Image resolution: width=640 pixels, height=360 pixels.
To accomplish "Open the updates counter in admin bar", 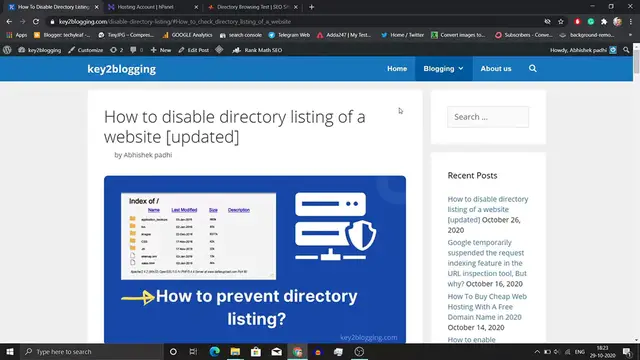I will 116,50.
